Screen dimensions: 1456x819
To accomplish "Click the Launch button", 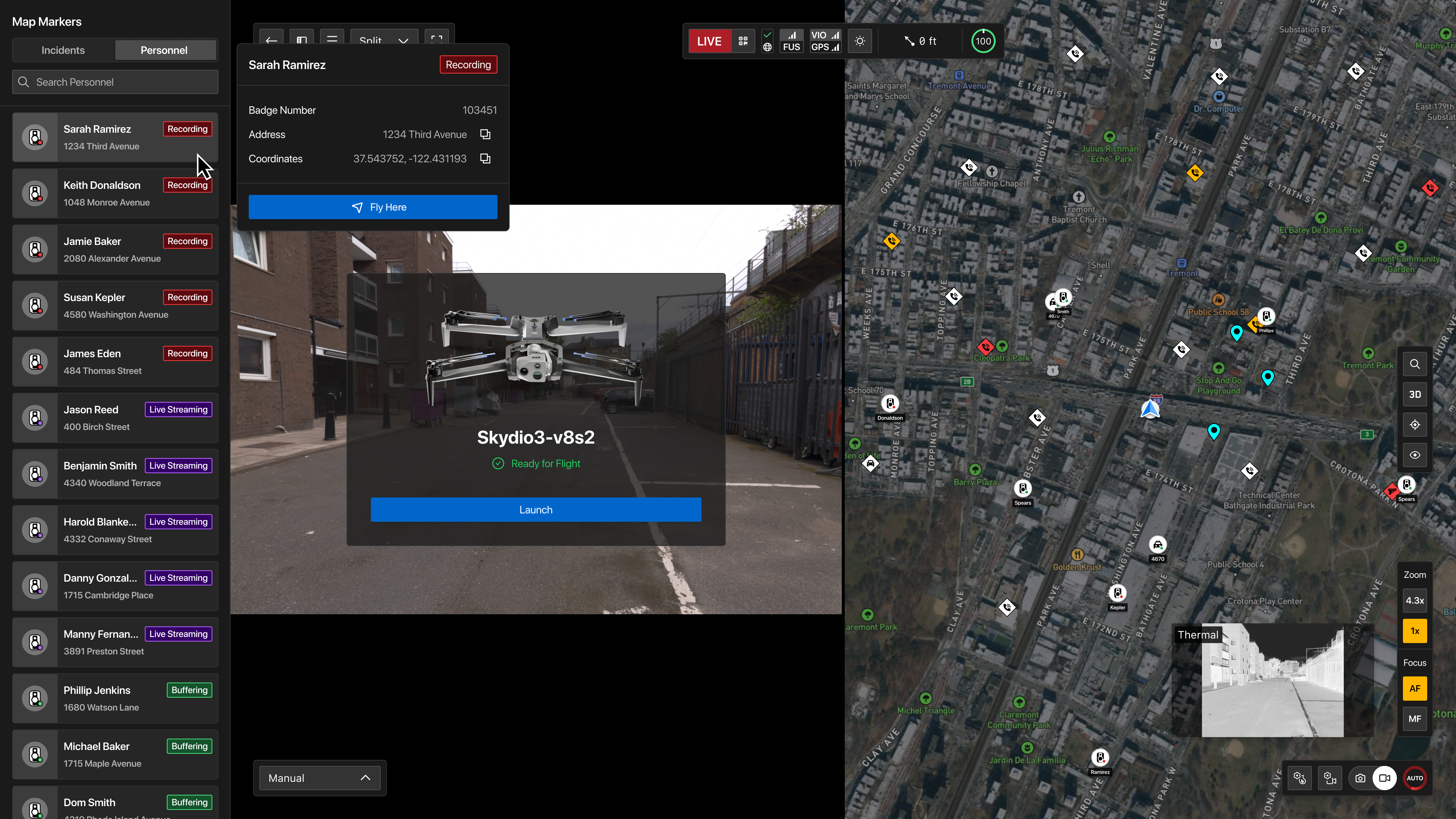I will (536, 510).
